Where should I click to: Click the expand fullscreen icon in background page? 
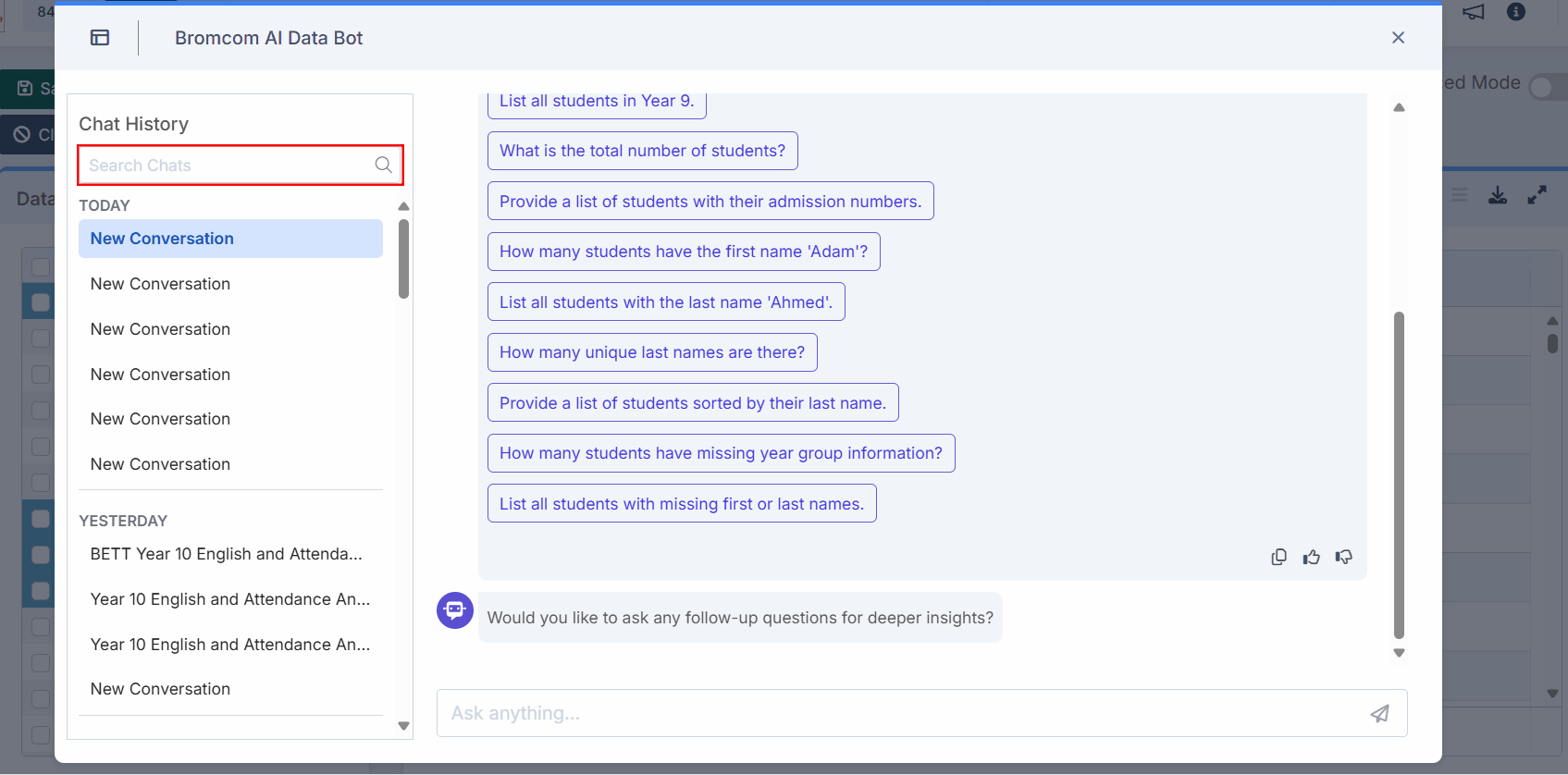tap(1537, 195)
